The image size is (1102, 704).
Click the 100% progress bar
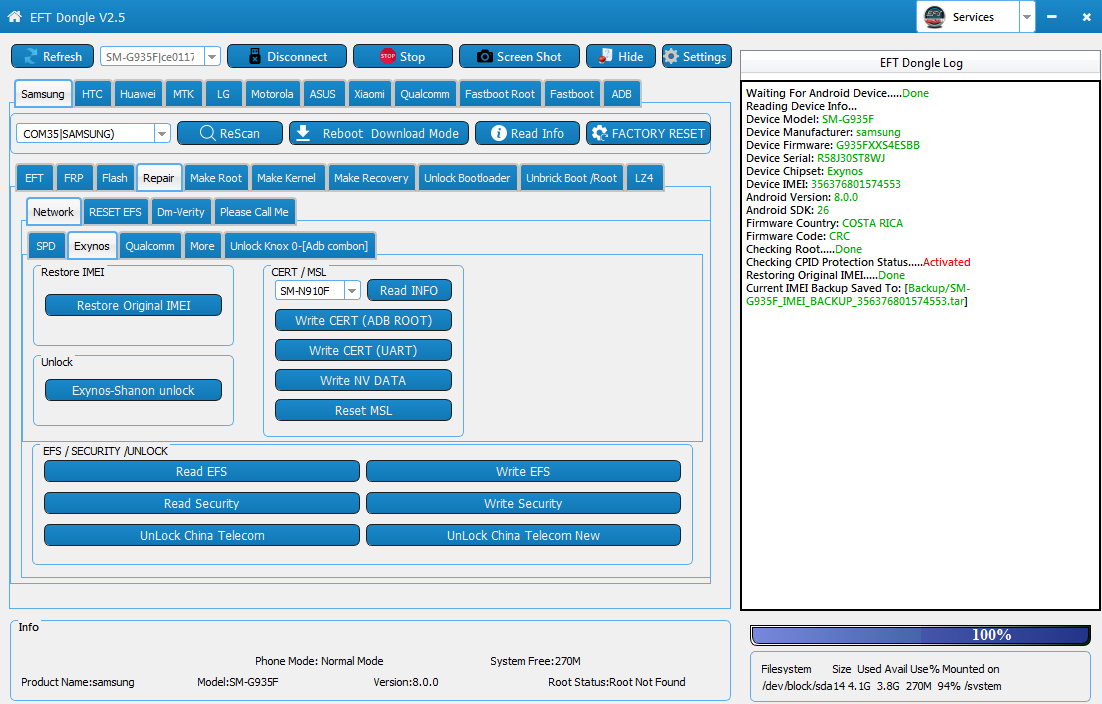[921, 635]
